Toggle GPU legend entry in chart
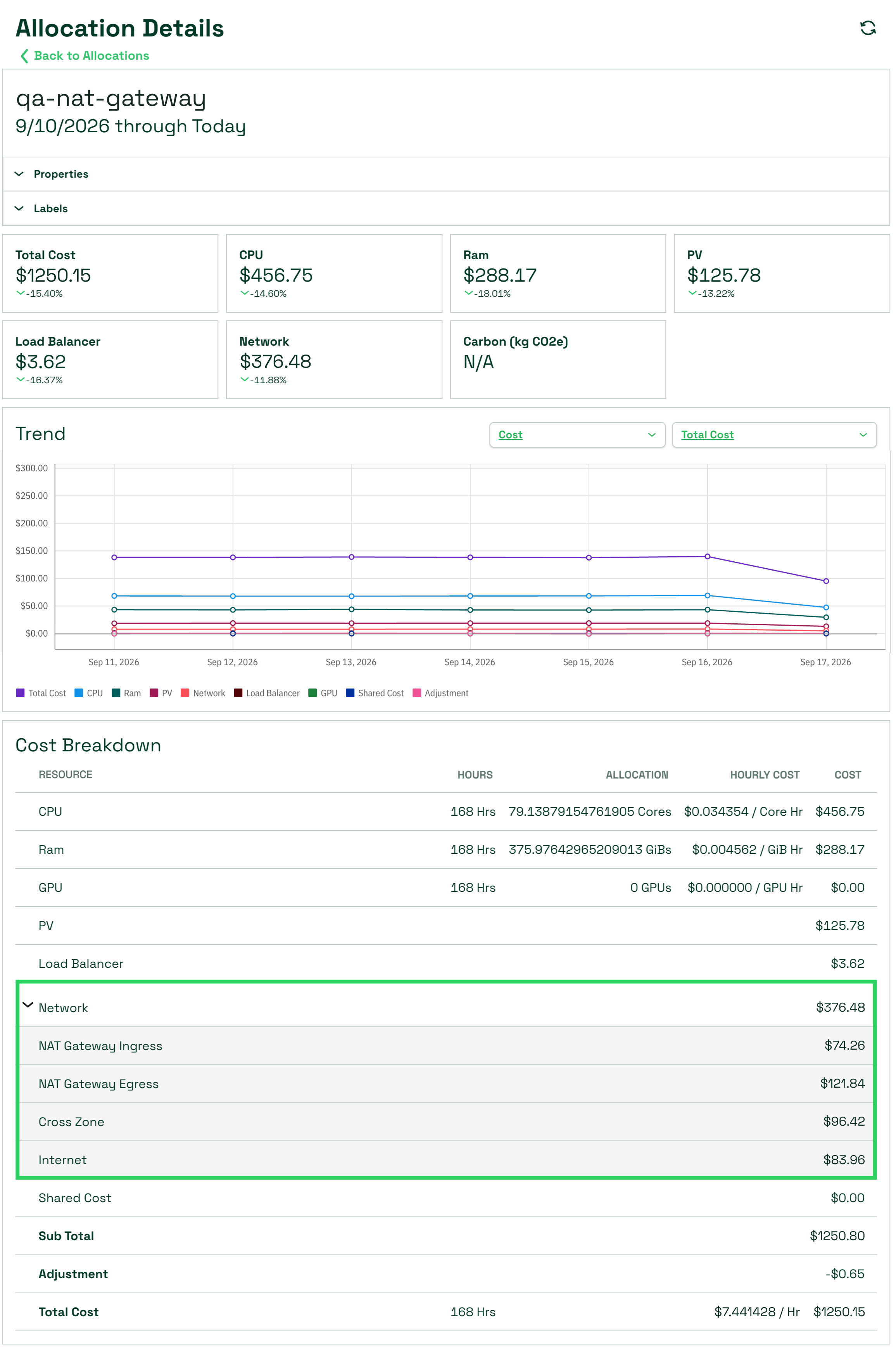 [x=323, y=693]
